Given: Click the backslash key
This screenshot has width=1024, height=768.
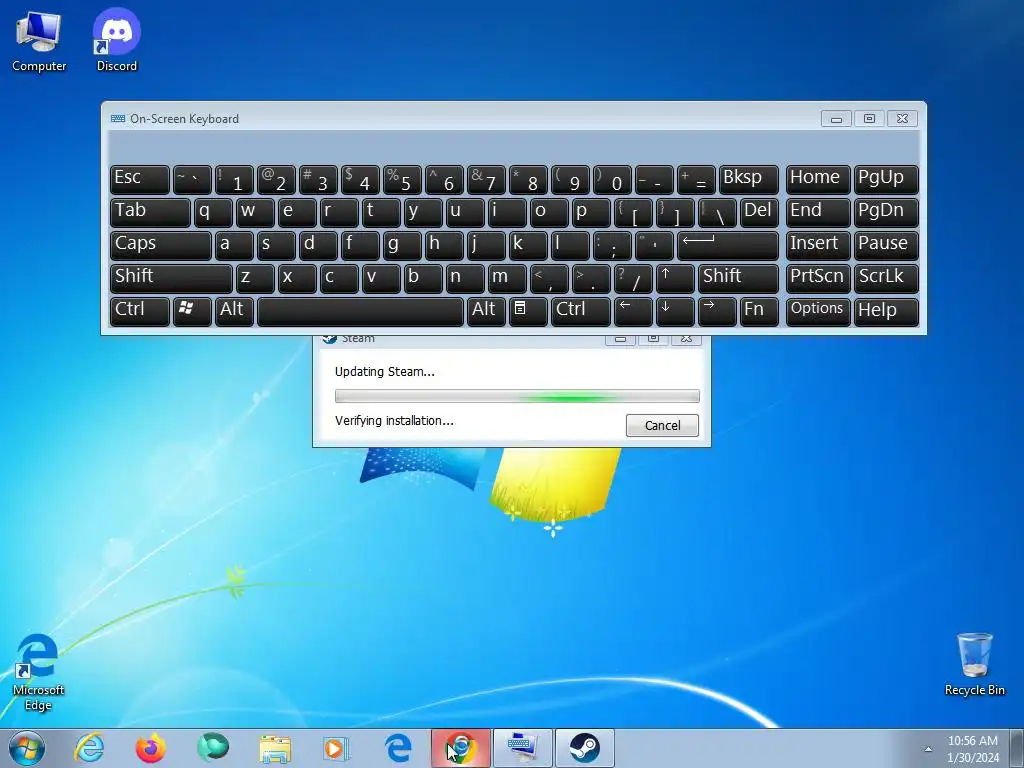Looking at the screenshot, I should pyautogui.click(x=717, y=213).
